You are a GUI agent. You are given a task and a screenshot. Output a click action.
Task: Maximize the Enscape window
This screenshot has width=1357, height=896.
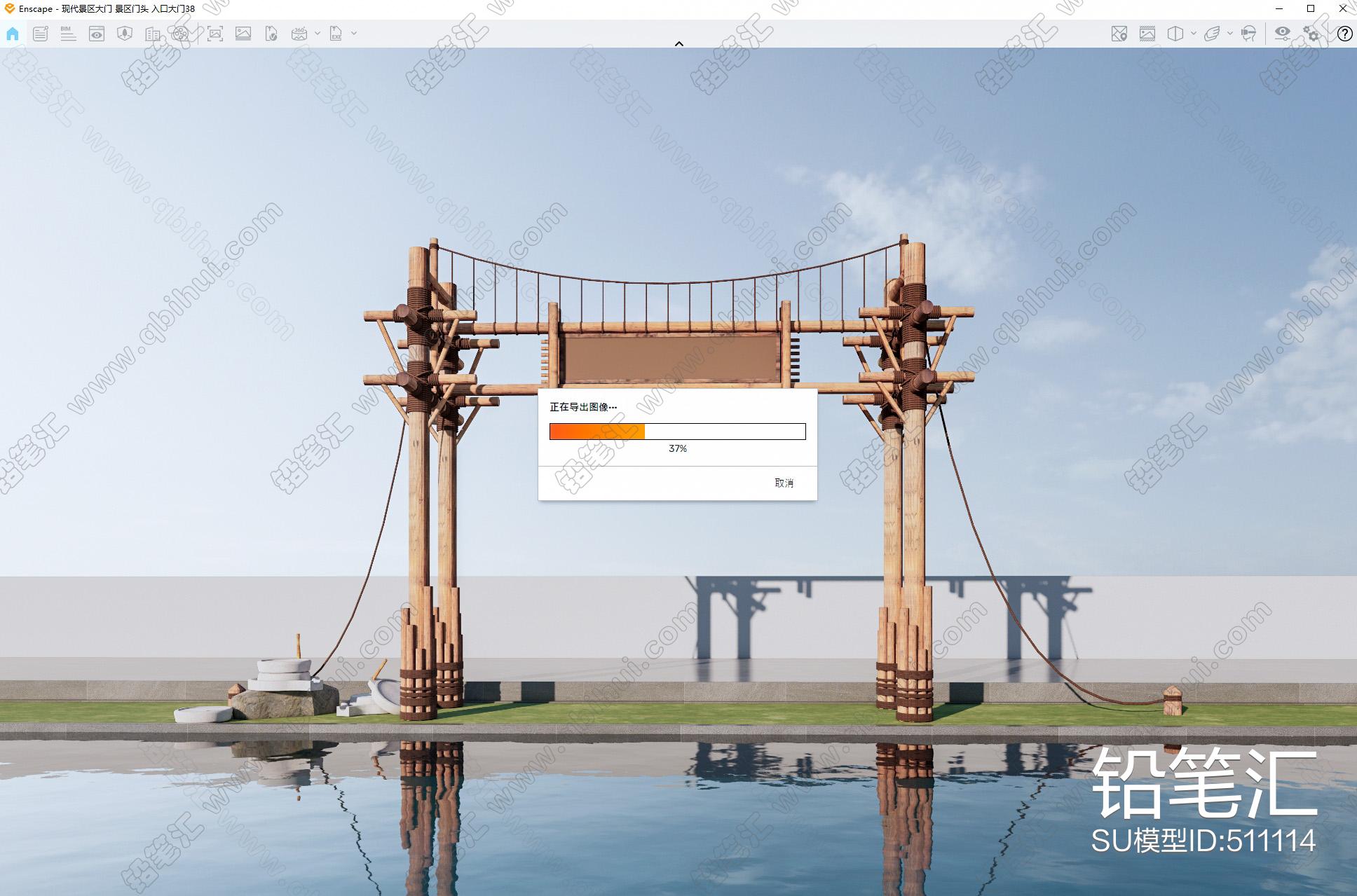(x=1311, y=8)
